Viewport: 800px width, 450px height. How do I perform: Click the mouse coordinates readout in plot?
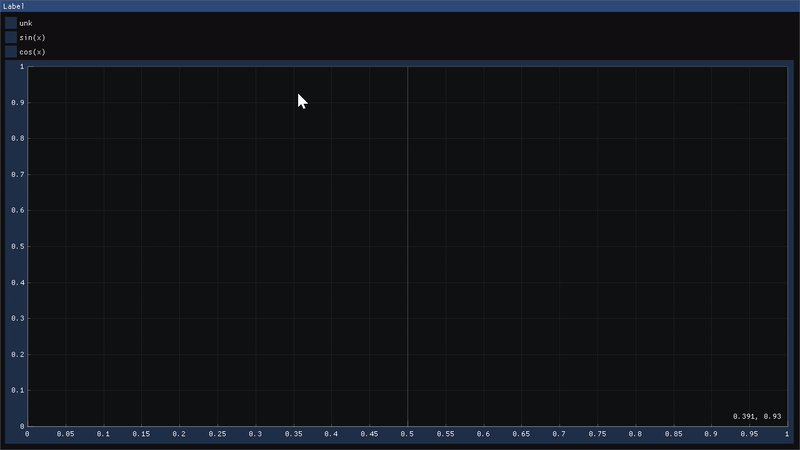[757, 416]
